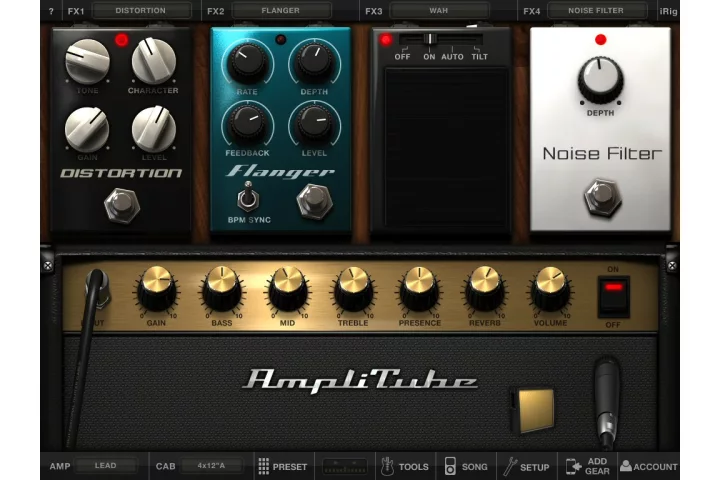
Task: Click the amp Gain knob
Action: point(156,288)
